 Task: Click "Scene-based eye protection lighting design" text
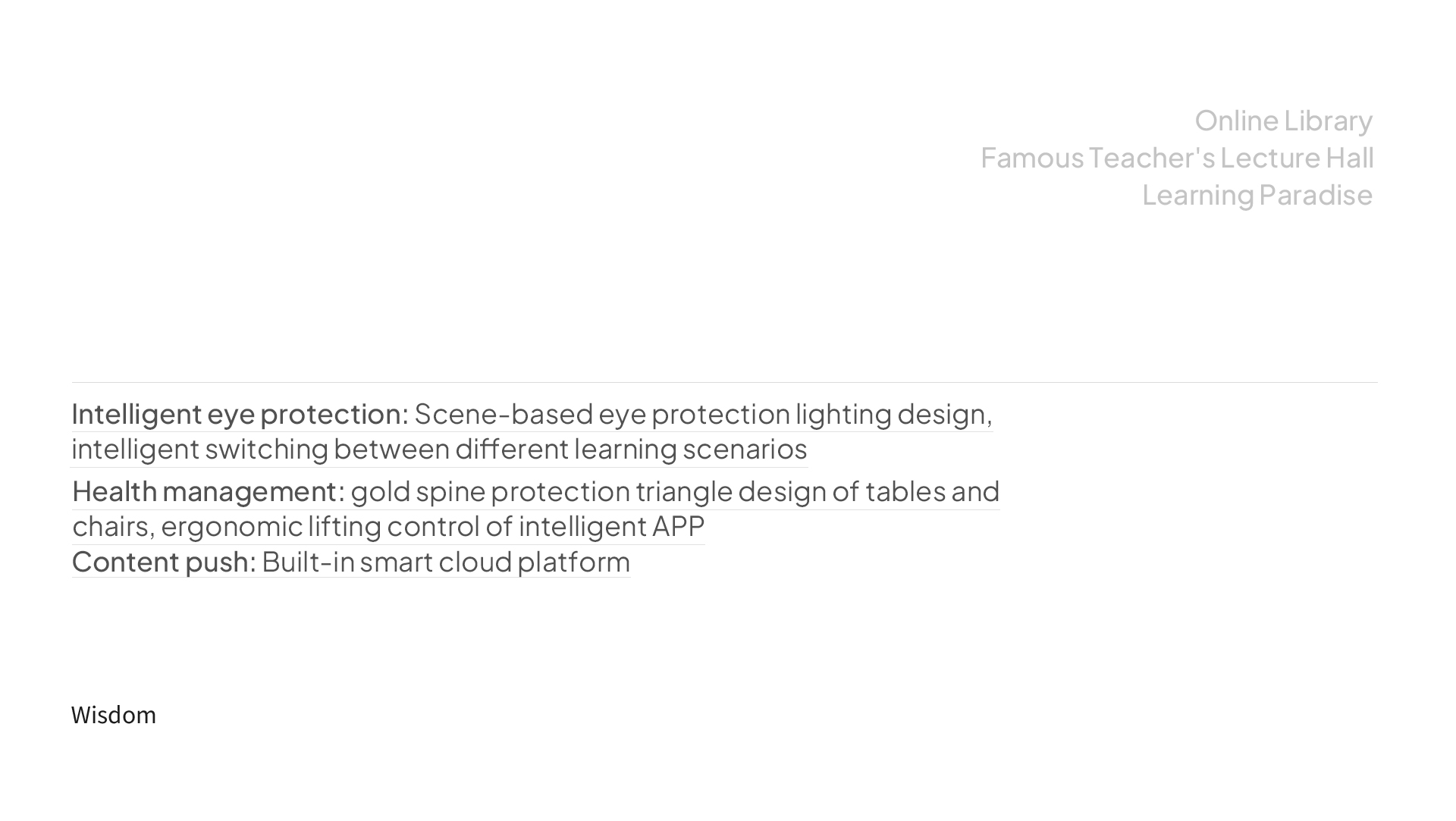tap(700, 414)
